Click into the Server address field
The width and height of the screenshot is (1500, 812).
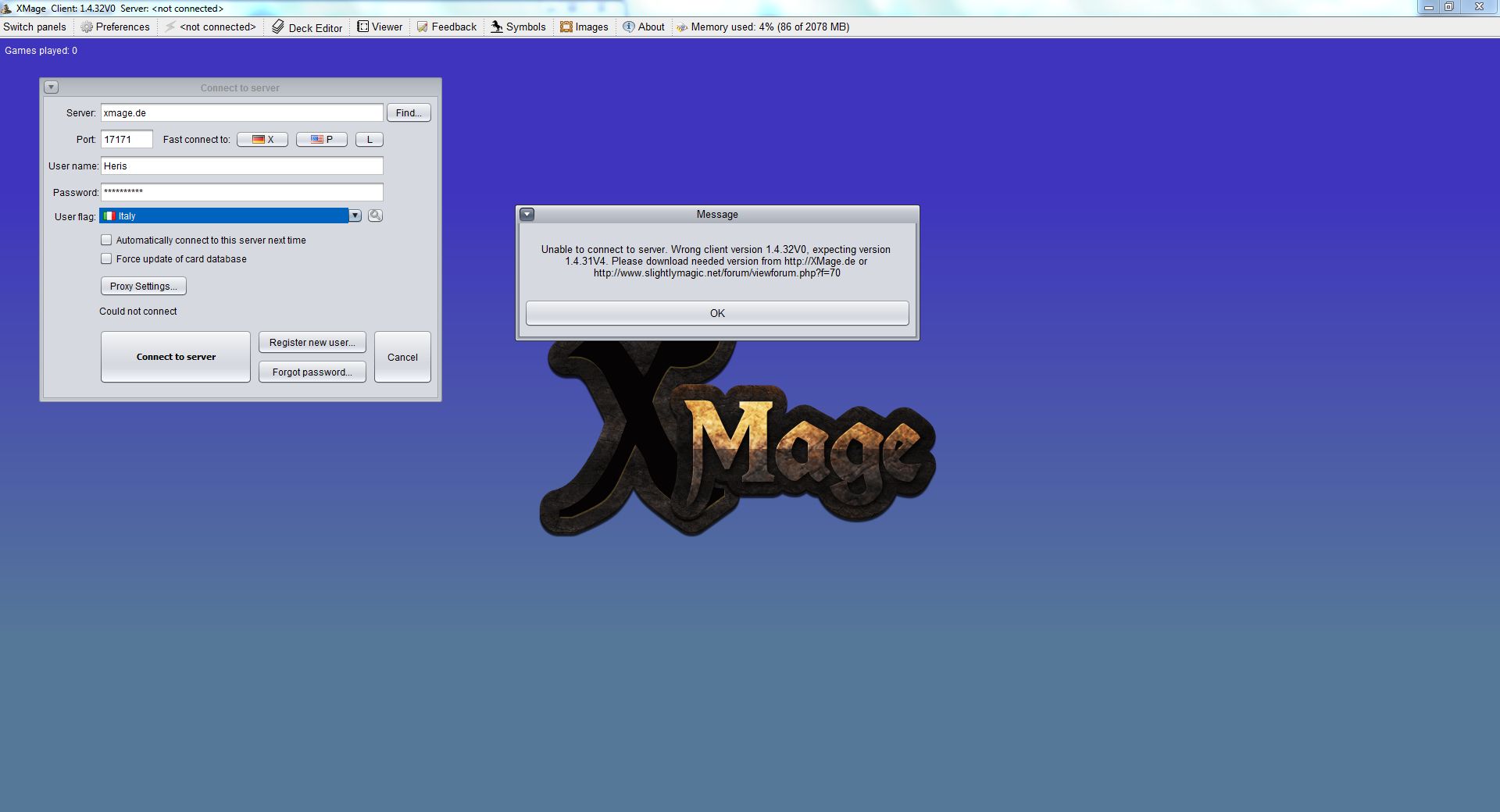tap(241, 112)
